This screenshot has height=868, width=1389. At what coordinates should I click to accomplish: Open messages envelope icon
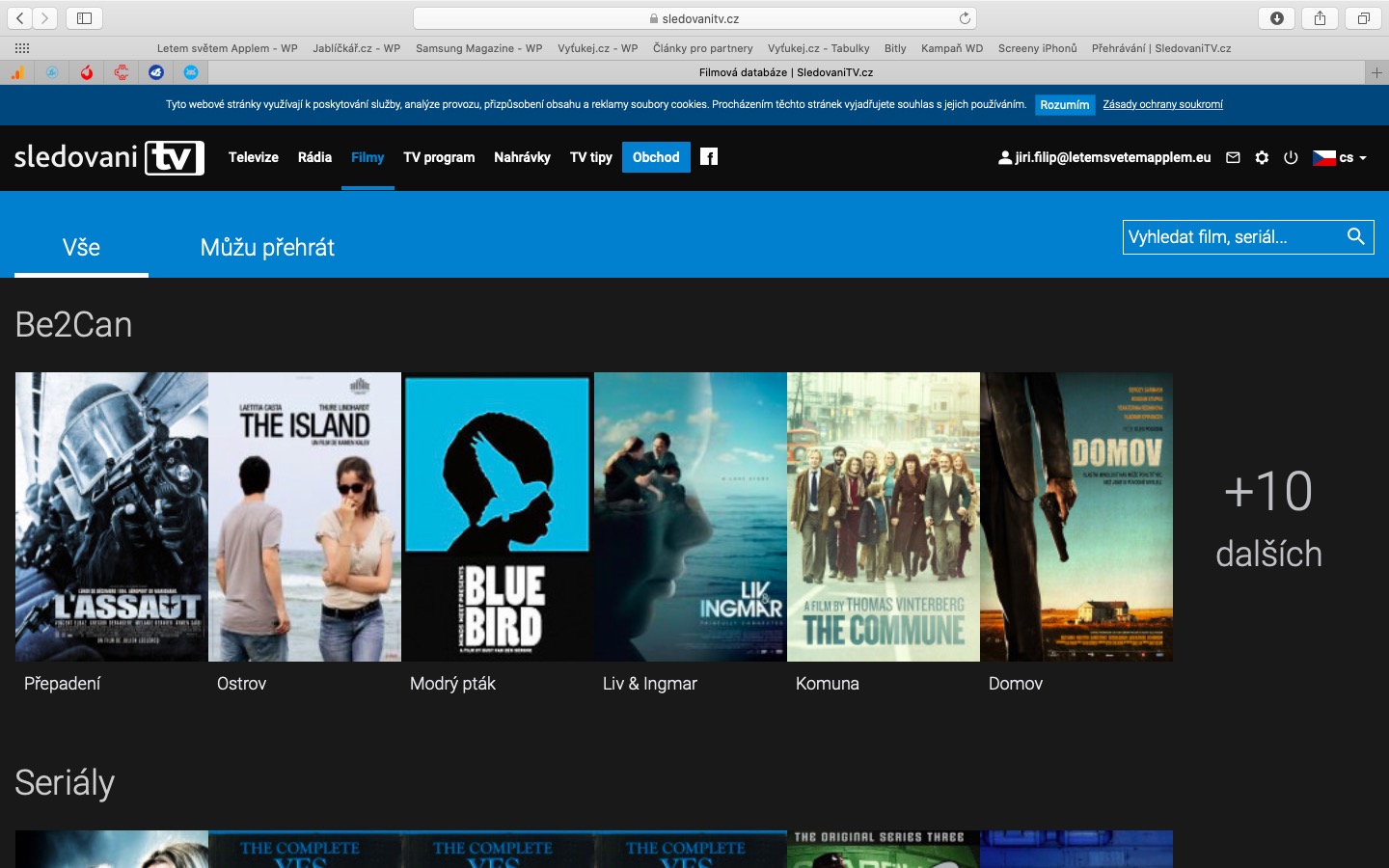[1233, 157]
